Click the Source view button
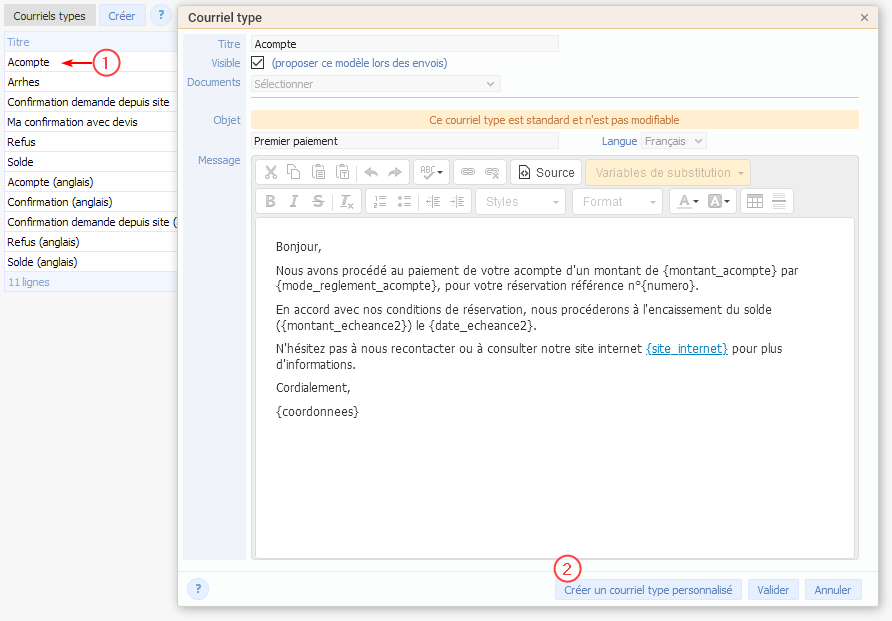Image resolution: width=892 pixels, height=621 pixels. [x=545, y=172]
